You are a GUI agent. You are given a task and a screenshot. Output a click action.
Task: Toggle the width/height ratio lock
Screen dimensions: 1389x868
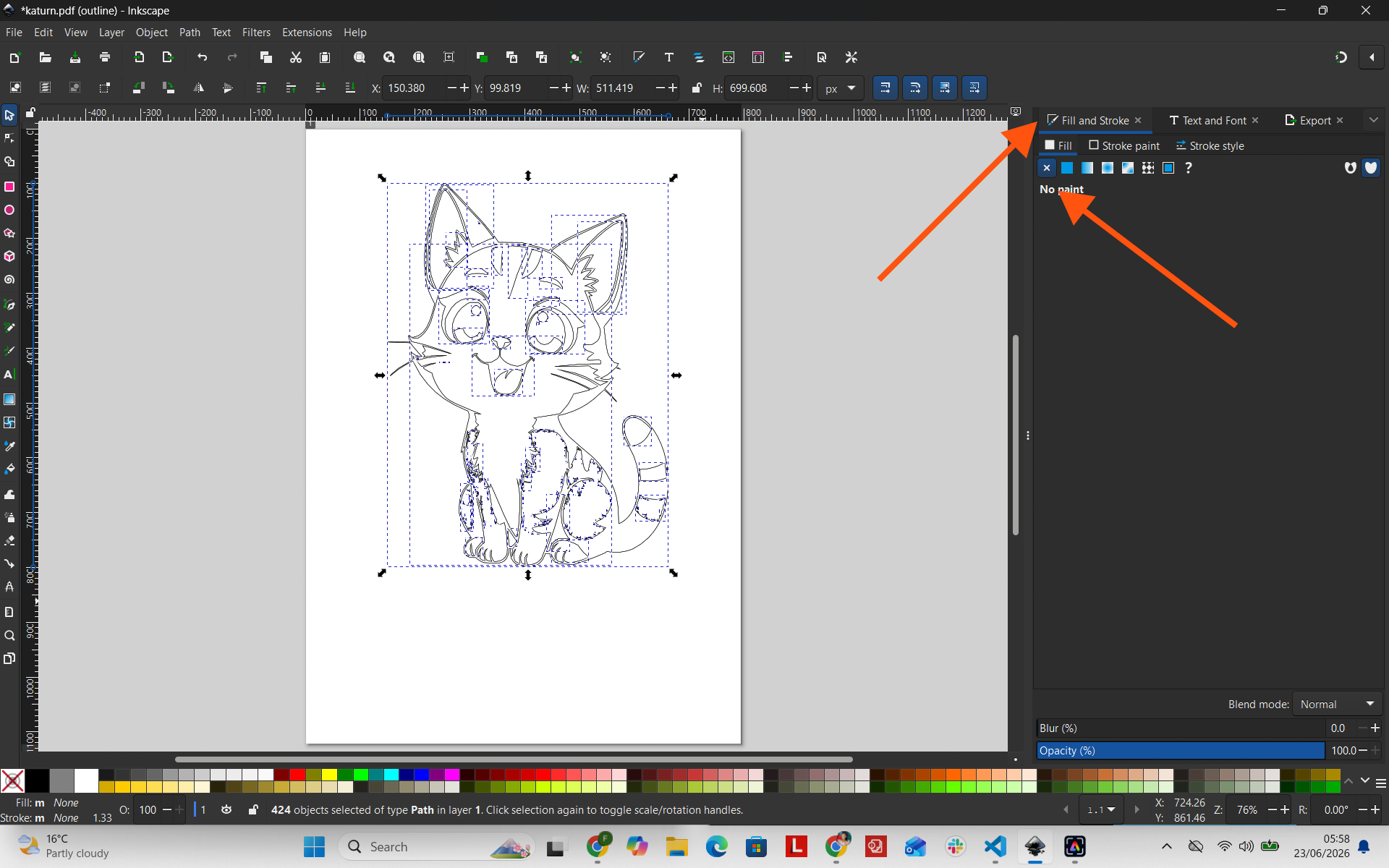click(696, 88)
